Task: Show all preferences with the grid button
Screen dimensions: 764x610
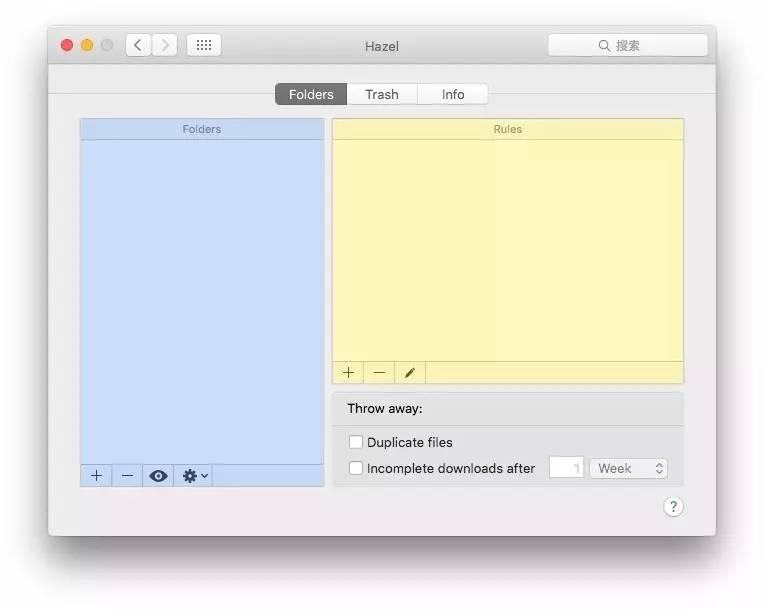Action: coord(203,45)
